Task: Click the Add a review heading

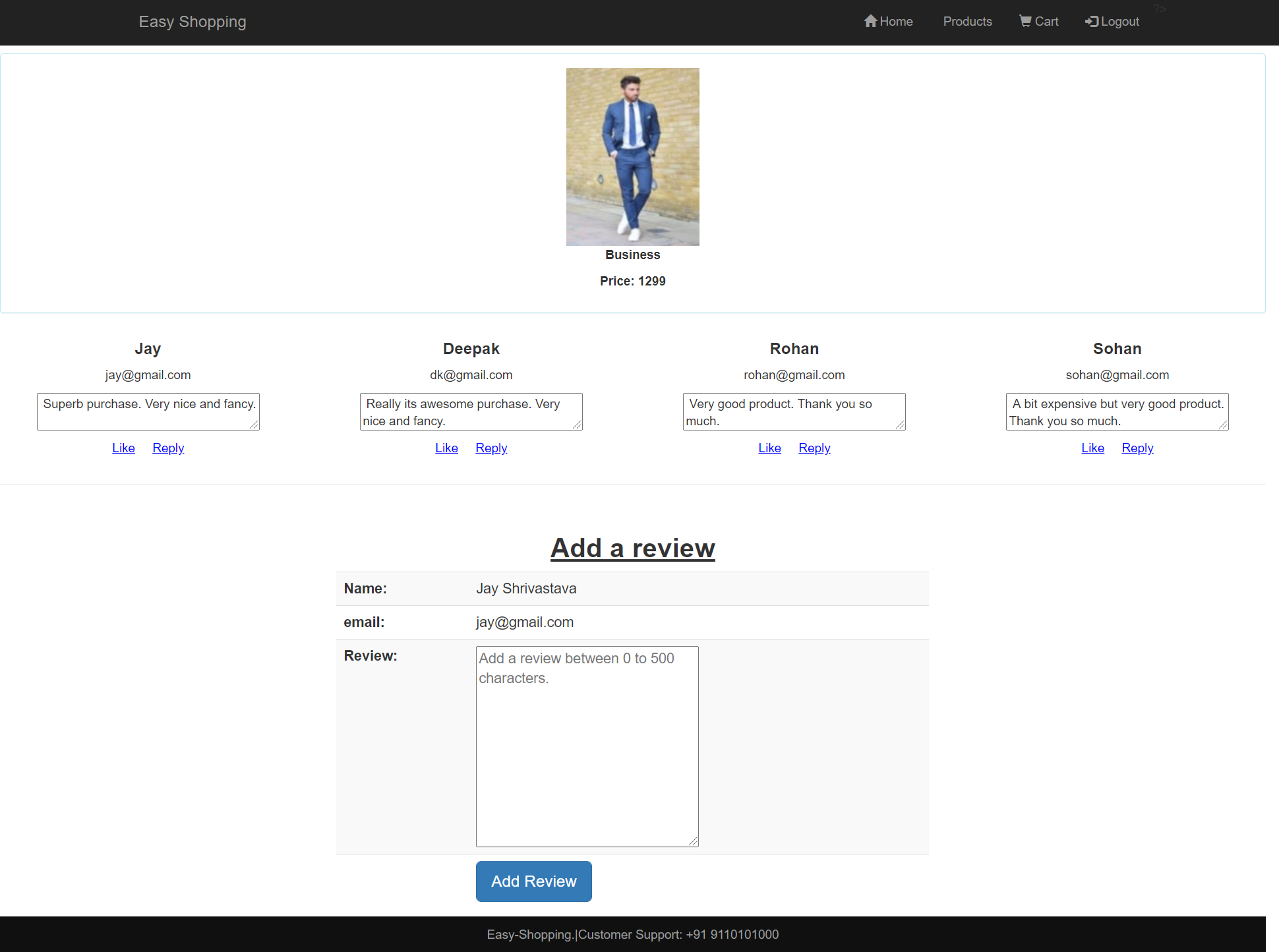Action: (632, 548)
